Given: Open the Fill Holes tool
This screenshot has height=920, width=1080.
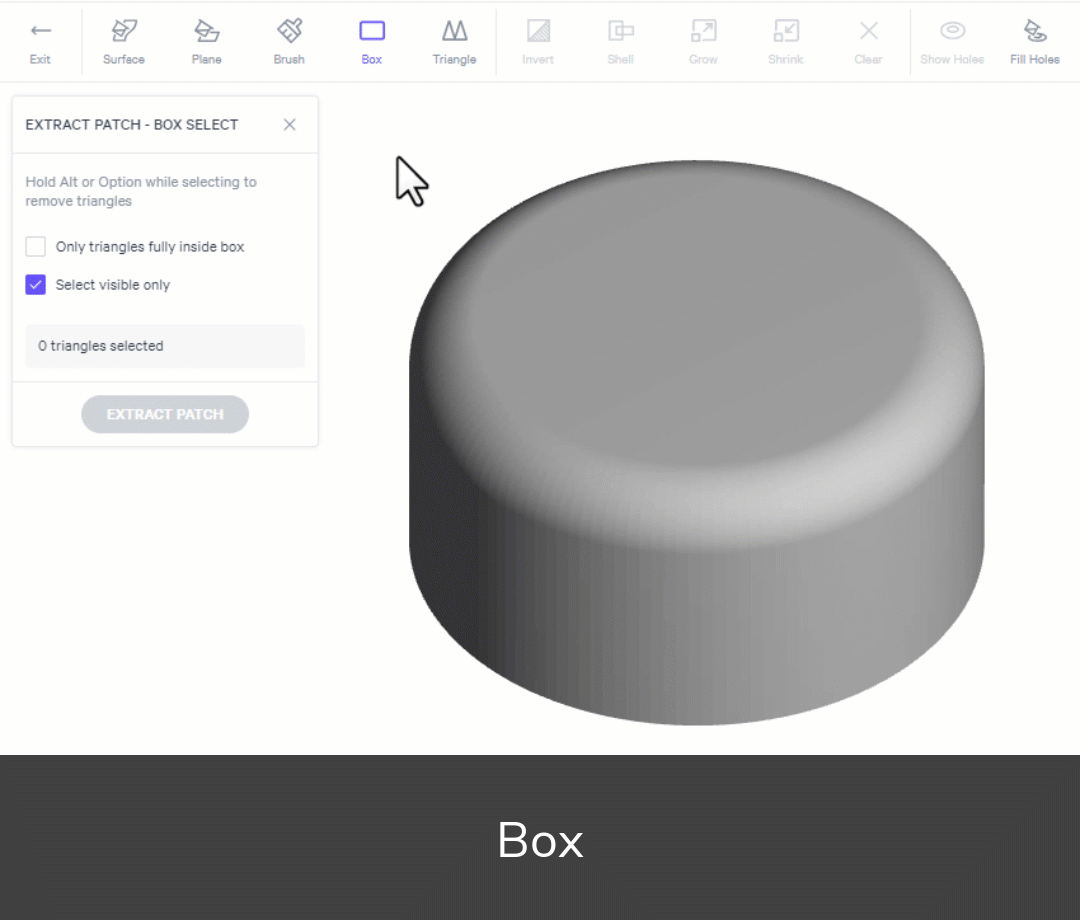Looking at the screenshot, I should coord(1035,43).
